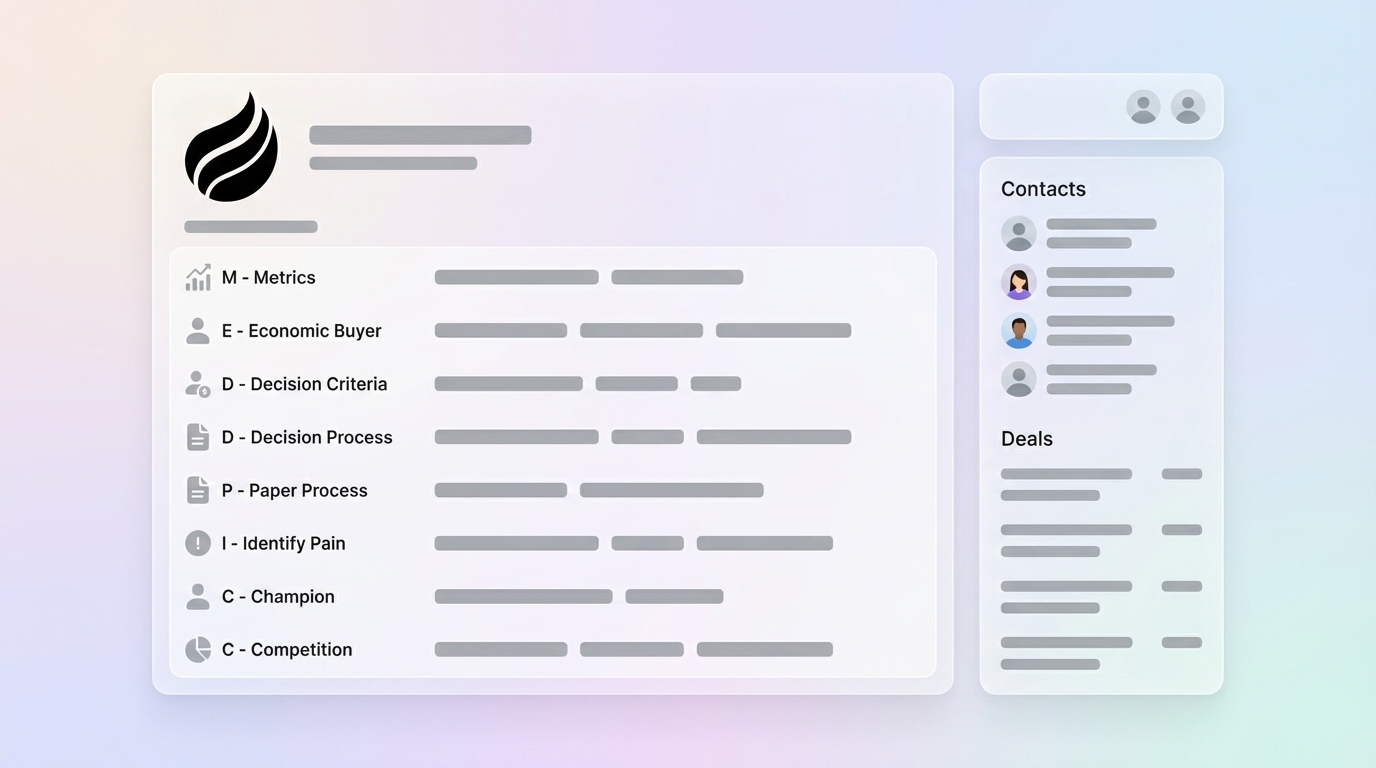
Task: Click the black flame company logo
Action: point(231,148)
